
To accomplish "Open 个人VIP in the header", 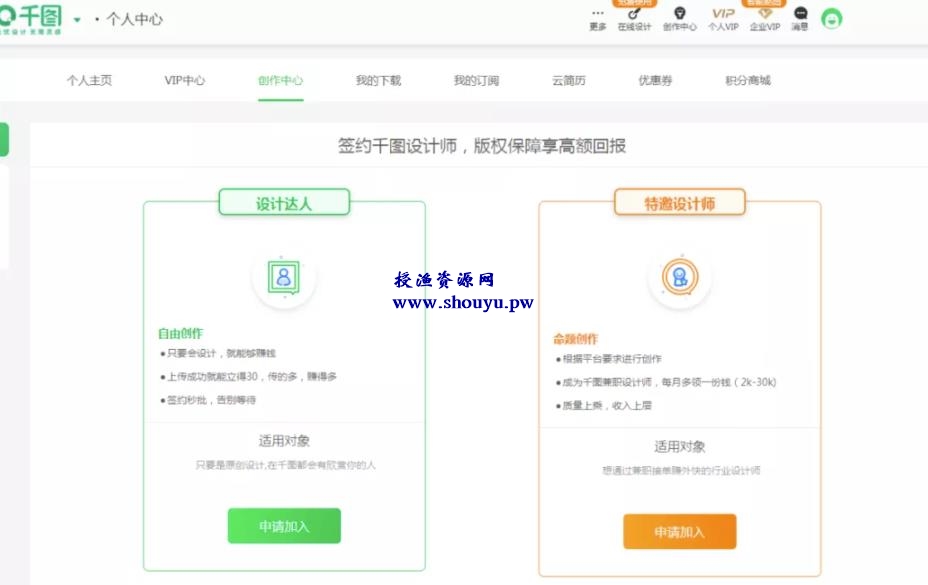I will coord(723,19).
